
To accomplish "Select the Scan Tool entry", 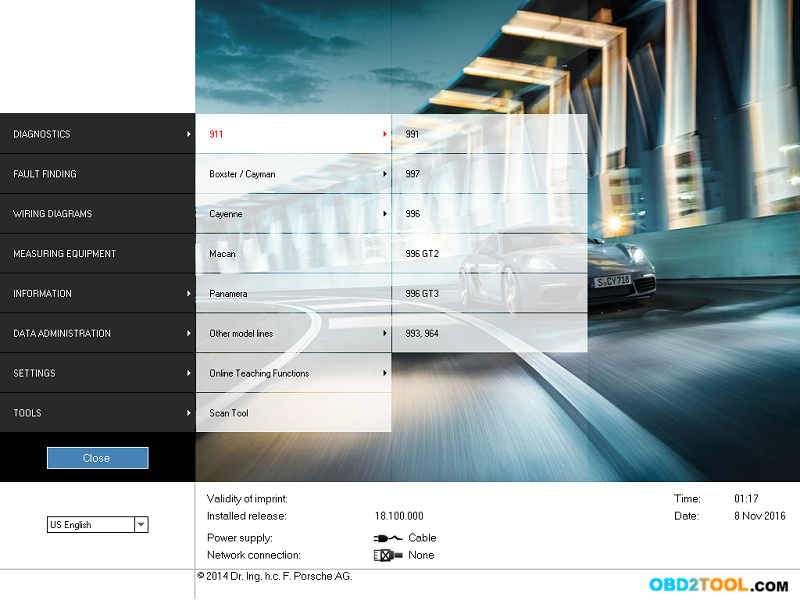I will click(293, 412).
